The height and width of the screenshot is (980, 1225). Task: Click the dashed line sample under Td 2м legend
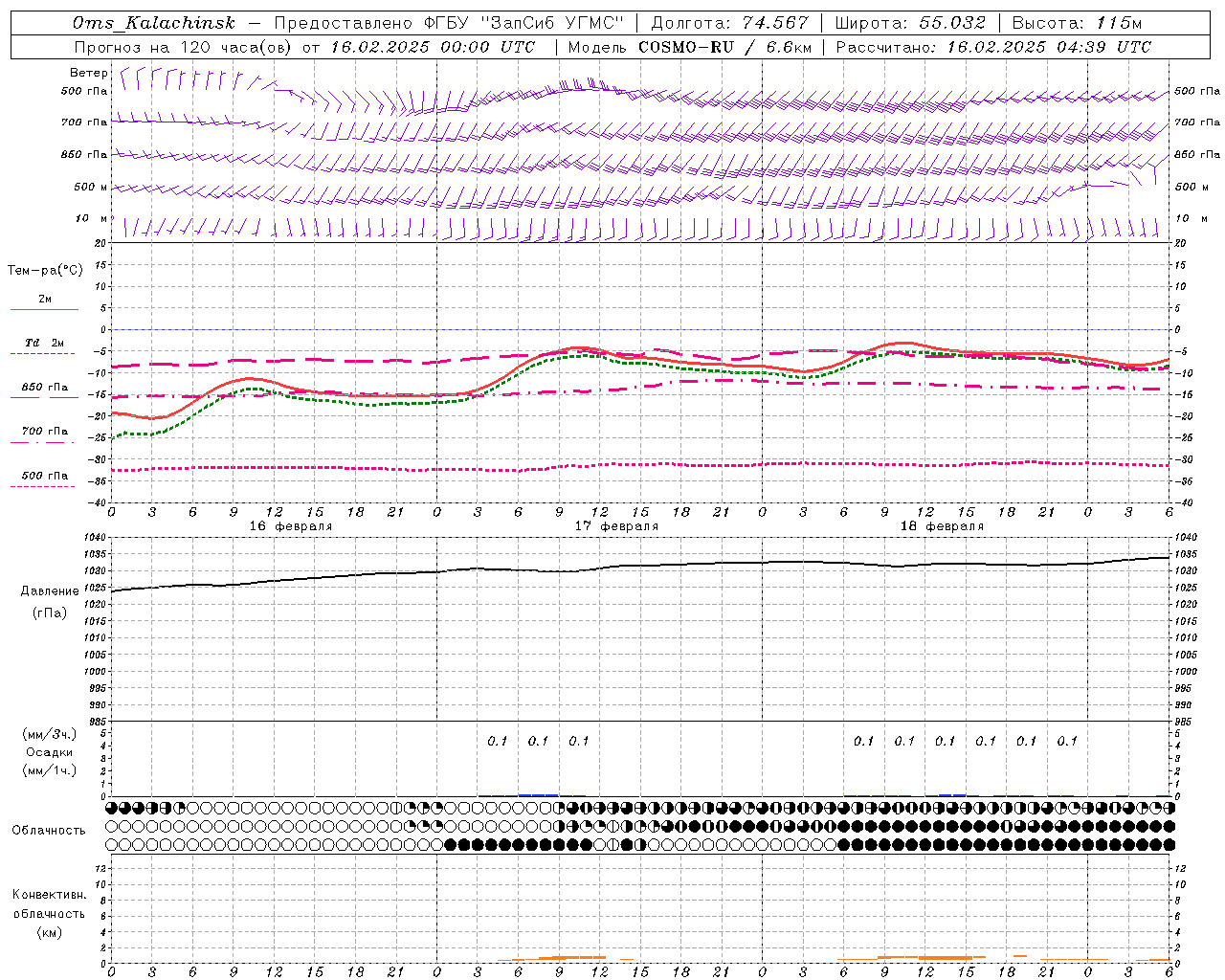(42, 354)
